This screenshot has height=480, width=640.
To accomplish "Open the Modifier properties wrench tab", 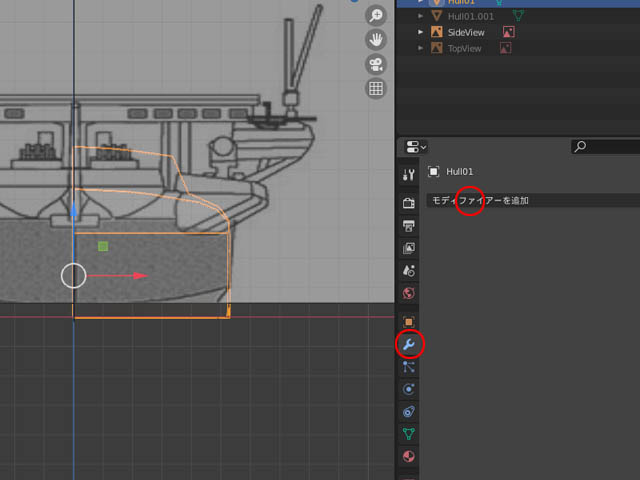I will [x=409, y=344].
